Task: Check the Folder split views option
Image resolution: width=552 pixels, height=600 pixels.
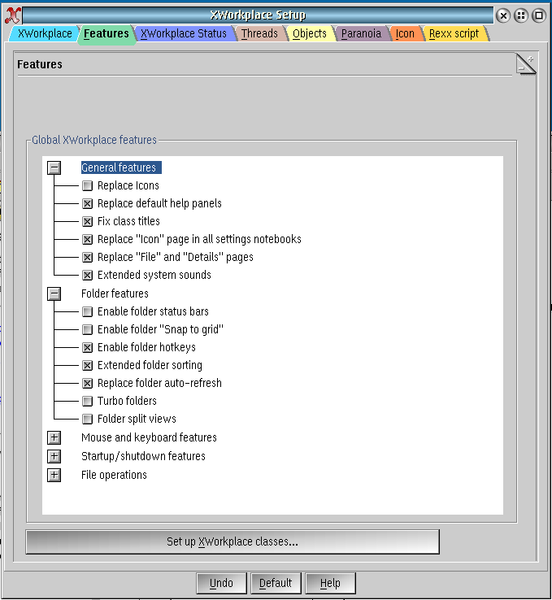Action: tap(87, 419)
